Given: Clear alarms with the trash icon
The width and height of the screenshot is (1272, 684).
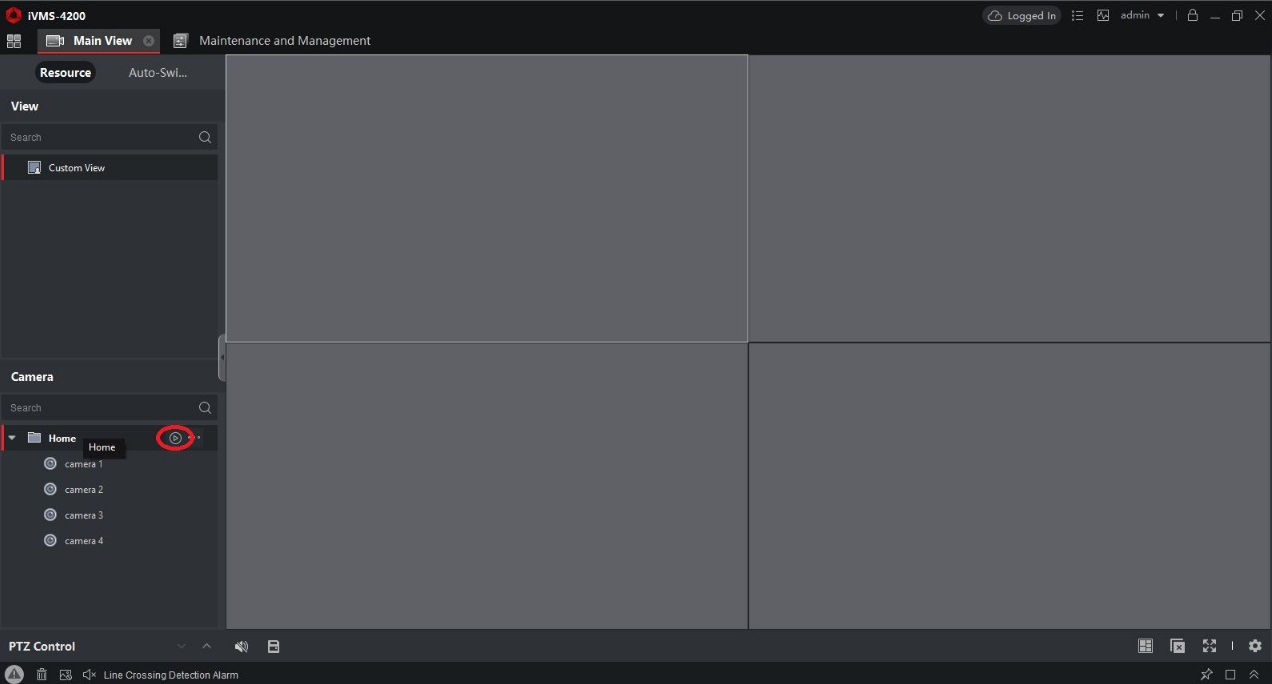Looking at the screenshot, I should pyautogui.click(x=42, y=675).
